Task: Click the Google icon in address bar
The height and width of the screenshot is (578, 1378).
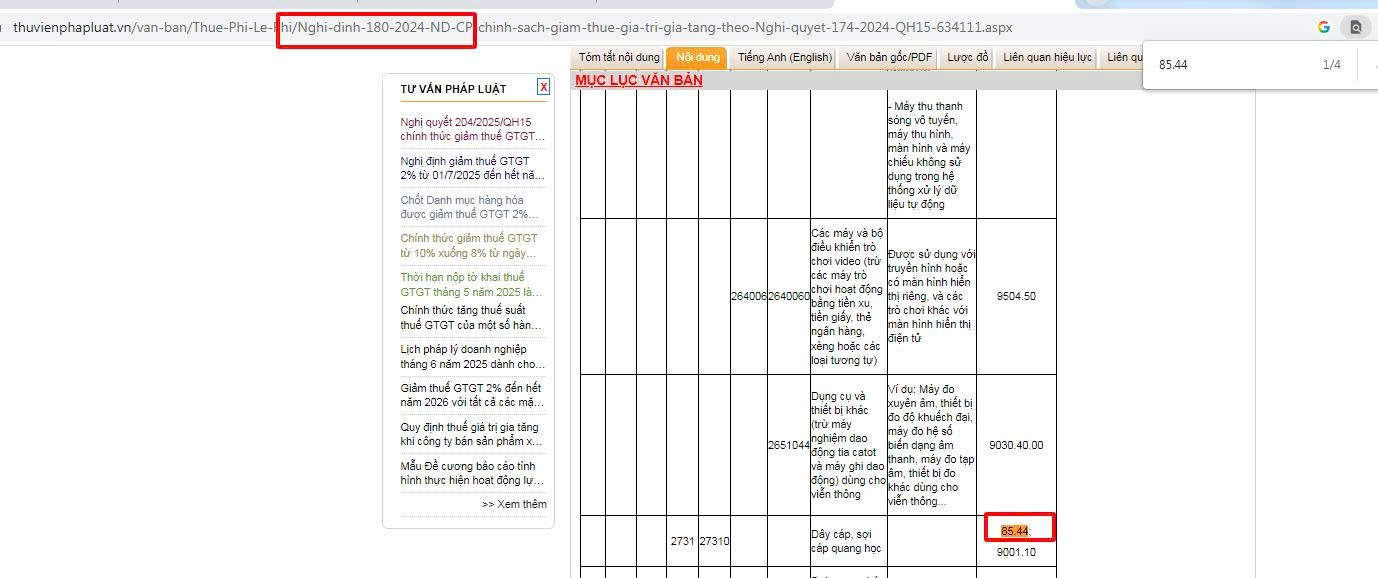Action: [1323, 27]
